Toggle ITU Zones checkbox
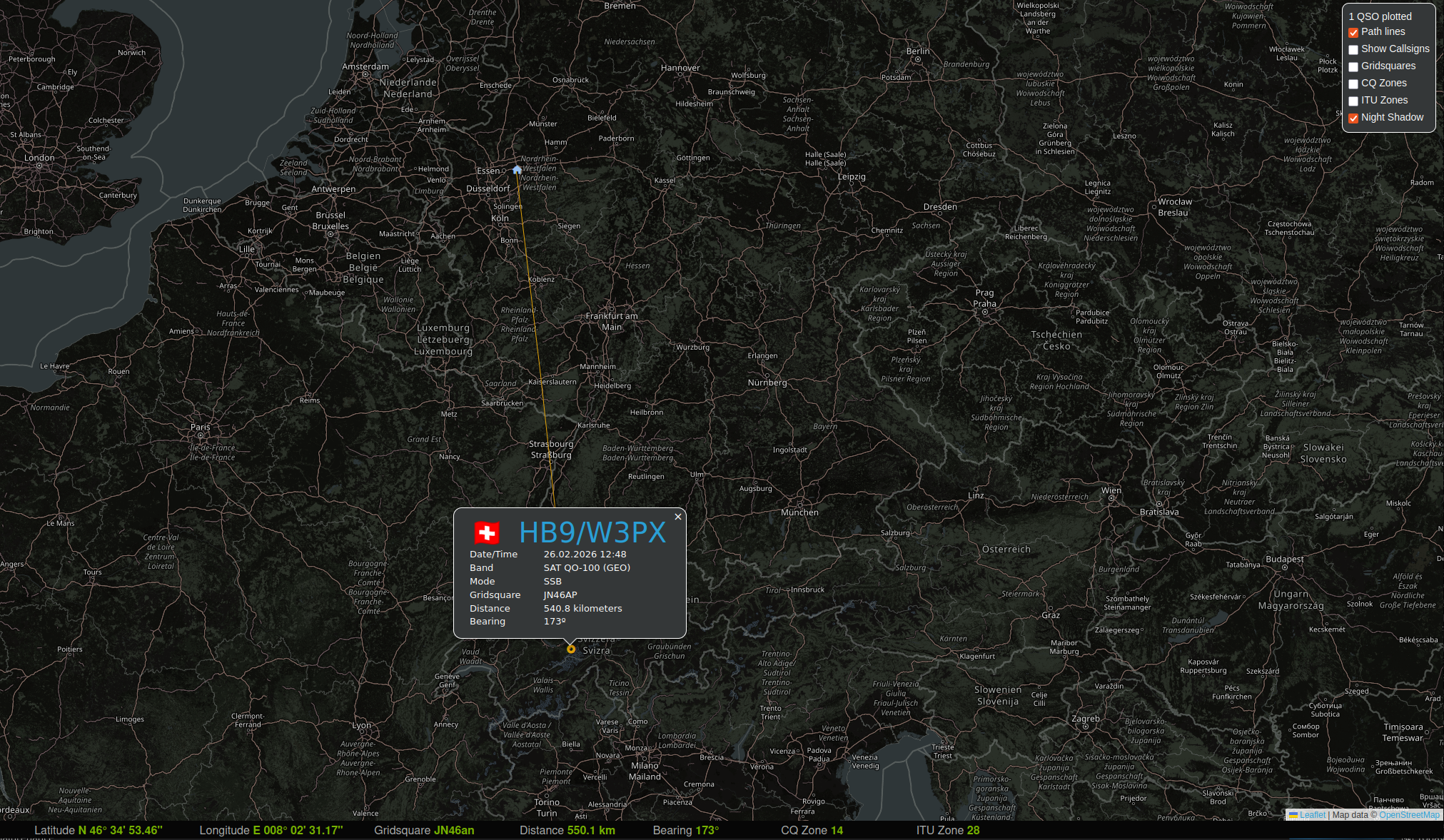This screenshot has height=840, width=1444. pos(1353,101)
